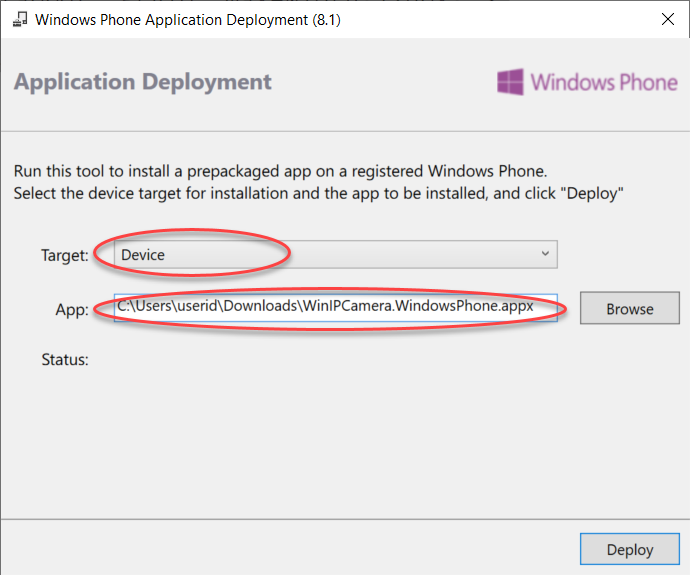
Task: Browse for an app package file
Action: click(630, 308)
